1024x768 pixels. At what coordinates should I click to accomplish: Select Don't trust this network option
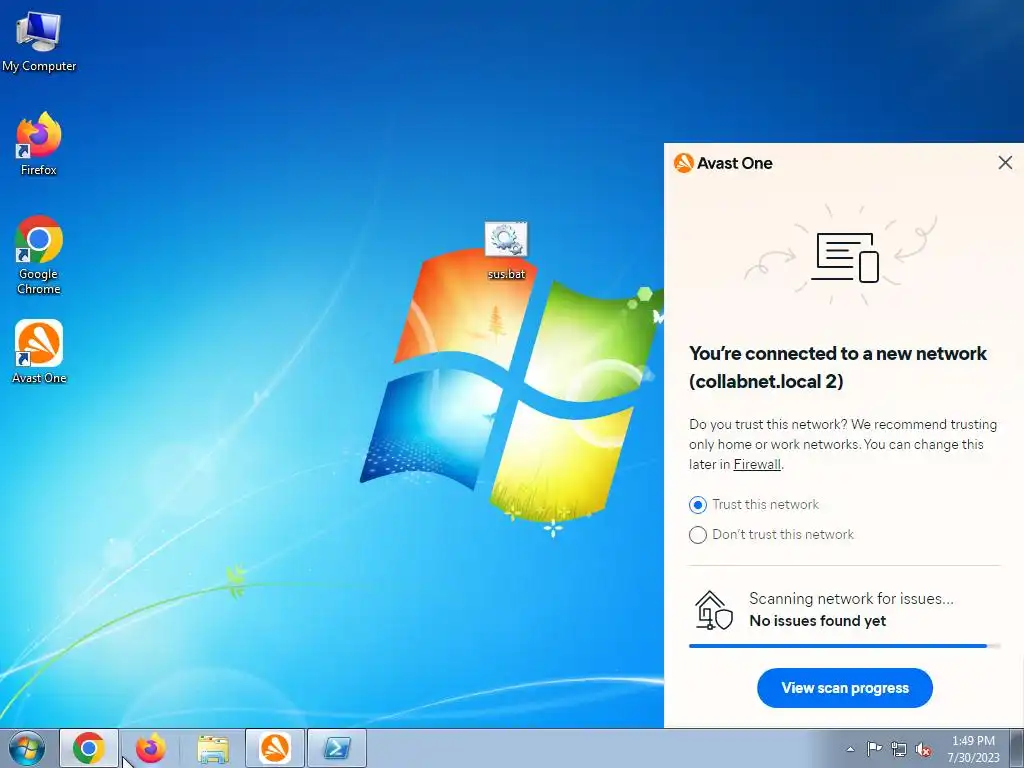(771, 535)
